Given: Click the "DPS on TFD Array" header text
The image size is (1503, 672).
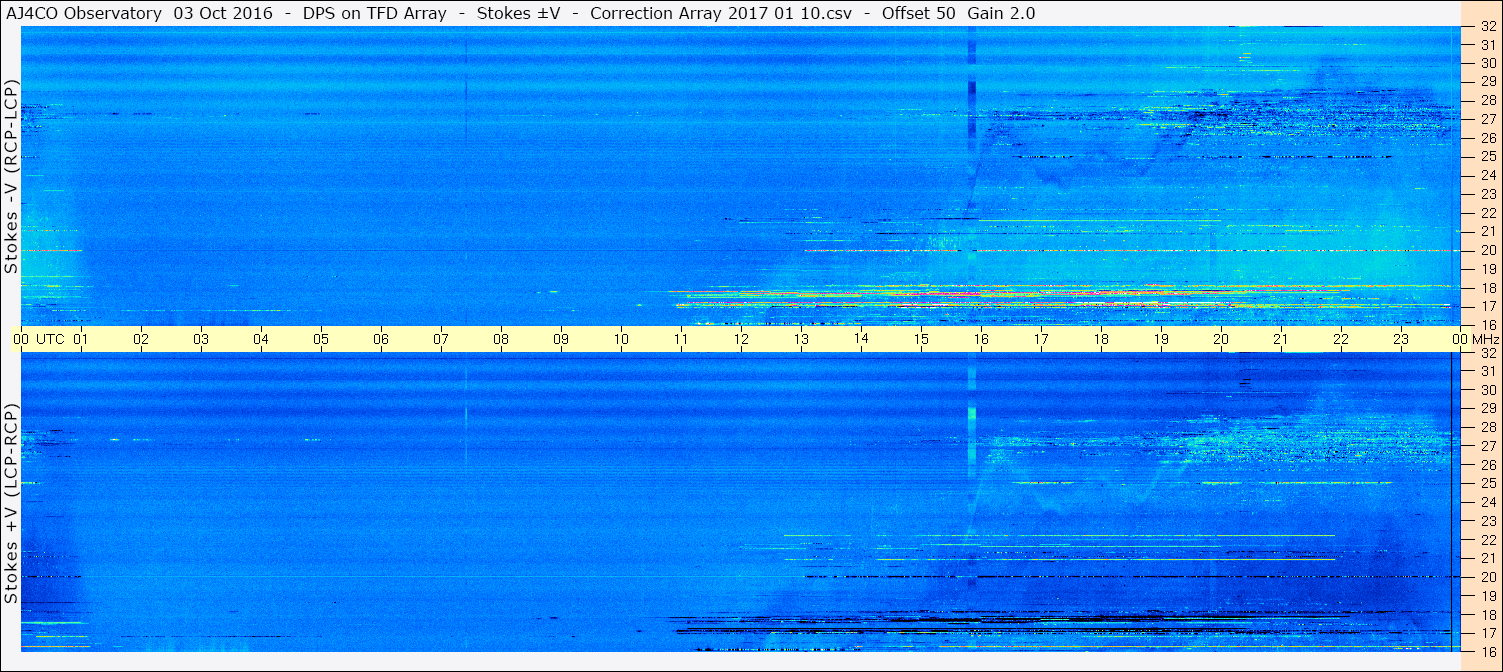Looking at the screenshot, I should [374, 13].
